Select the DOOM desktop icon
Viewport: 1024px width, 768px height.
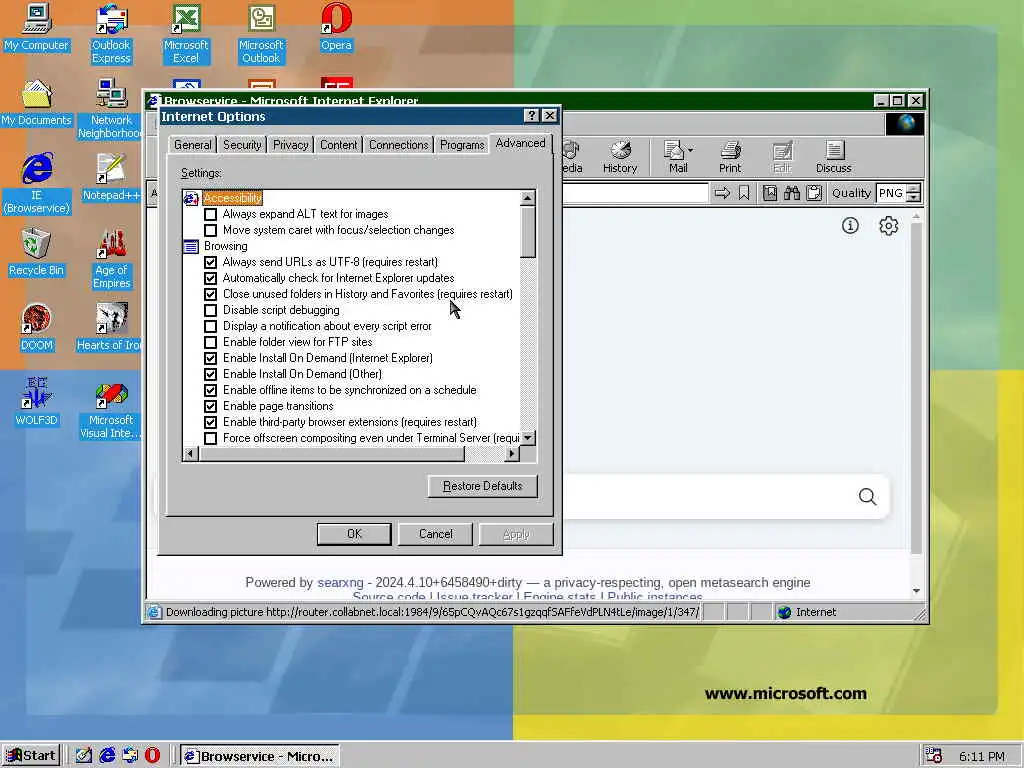37,328
